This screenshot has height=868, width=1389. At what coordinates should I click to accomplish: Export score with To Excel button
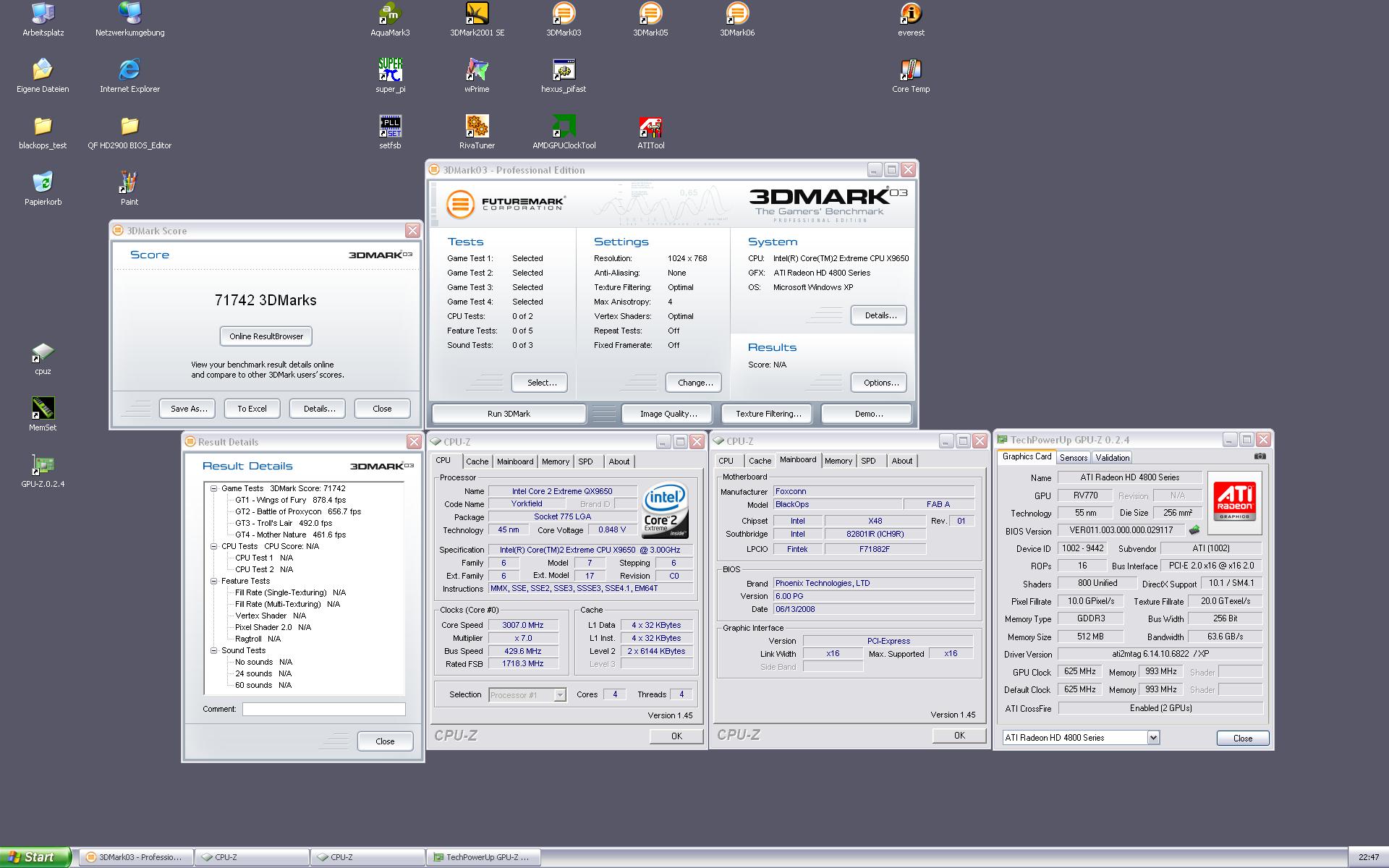tap(252, 409)
